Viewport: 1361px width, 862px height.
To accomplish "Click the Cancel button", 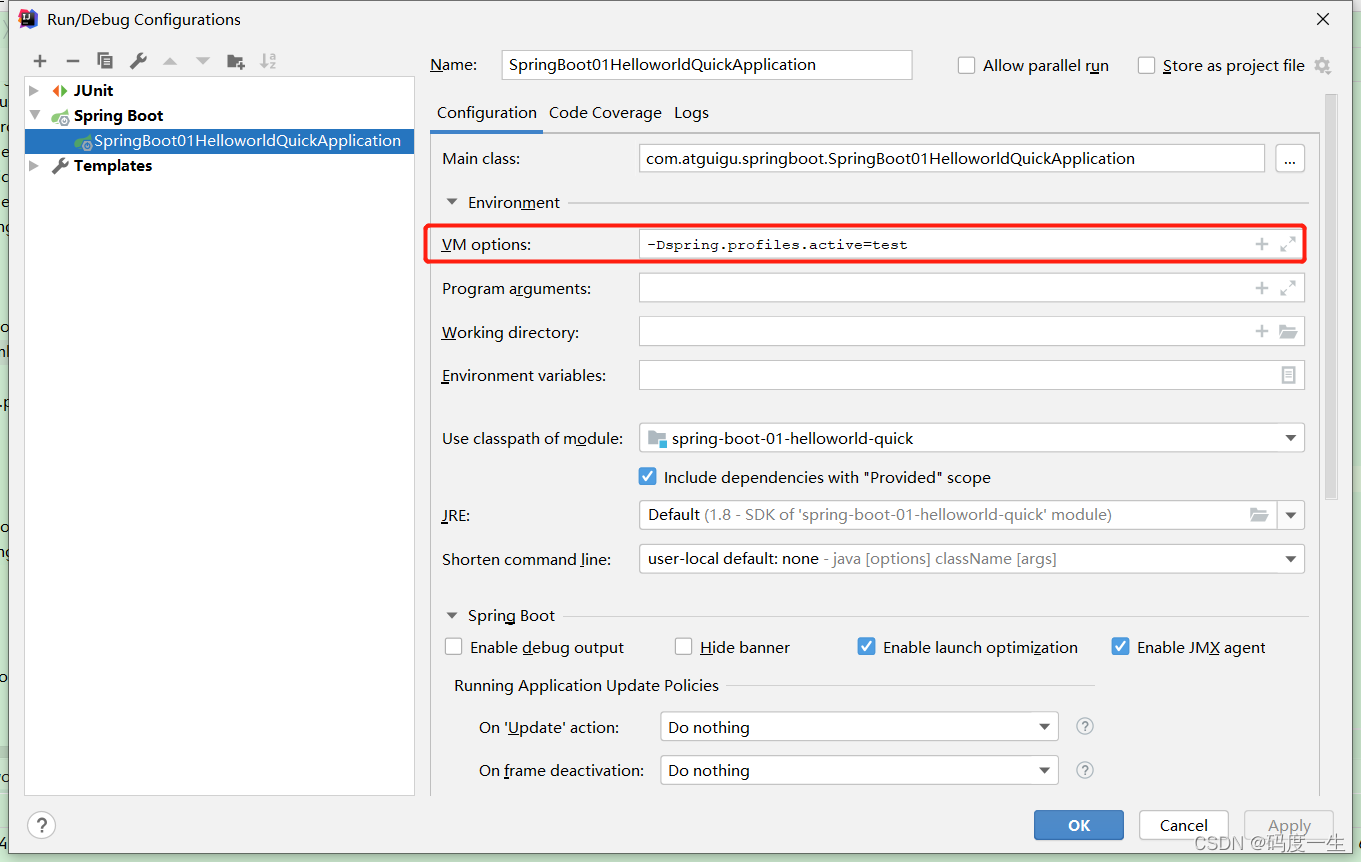I will coord(1184,825).
